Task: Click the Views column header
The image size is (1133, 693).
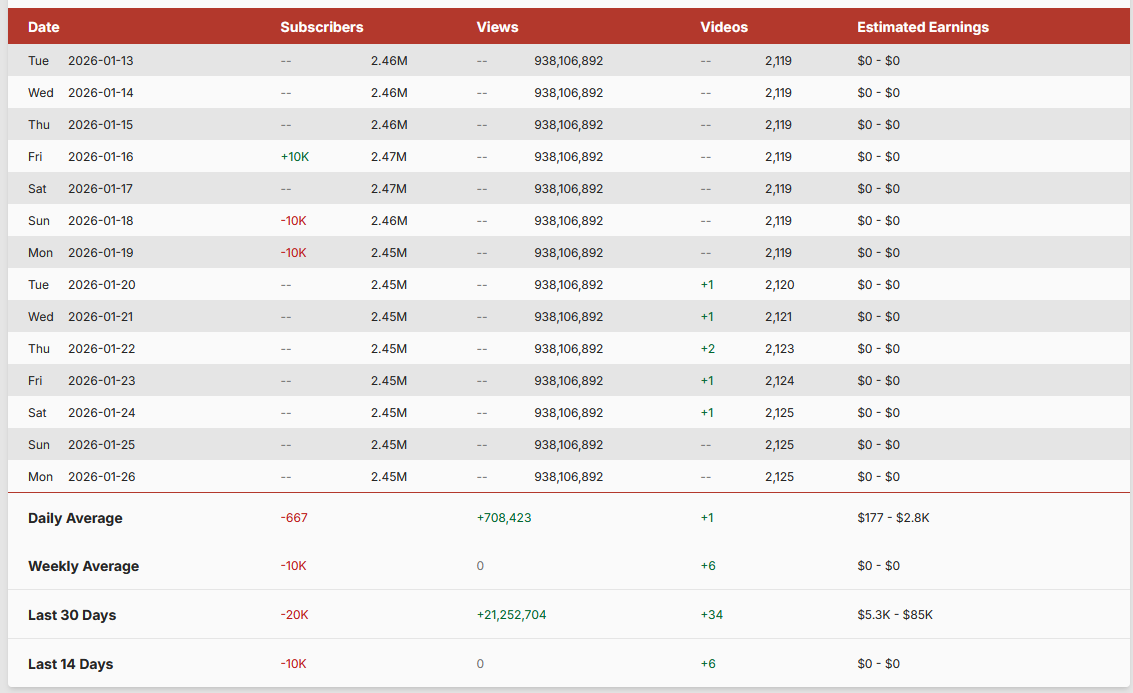Action: [497, 27]
